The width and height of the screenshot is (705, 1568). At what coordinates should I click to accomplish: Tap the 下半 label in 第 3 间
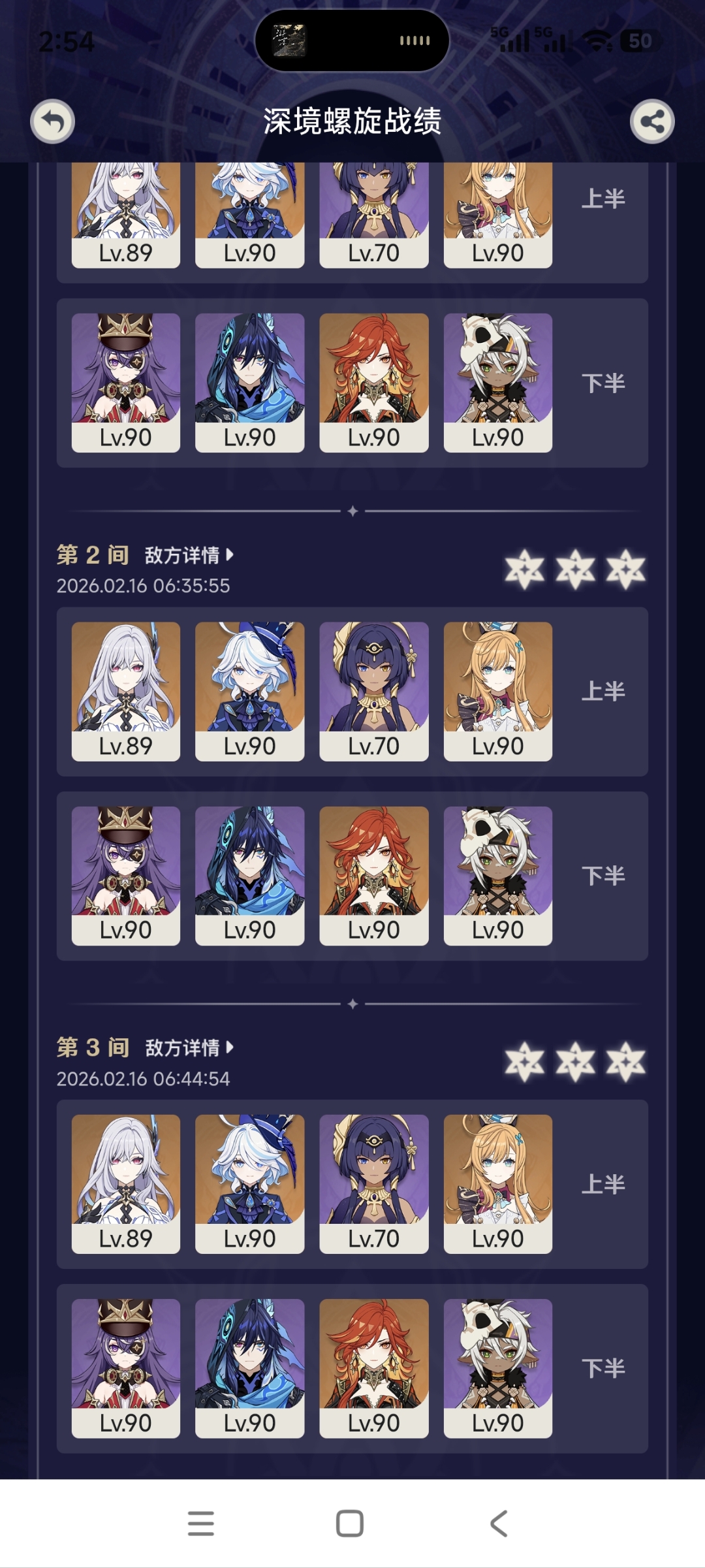[603, 1368]
